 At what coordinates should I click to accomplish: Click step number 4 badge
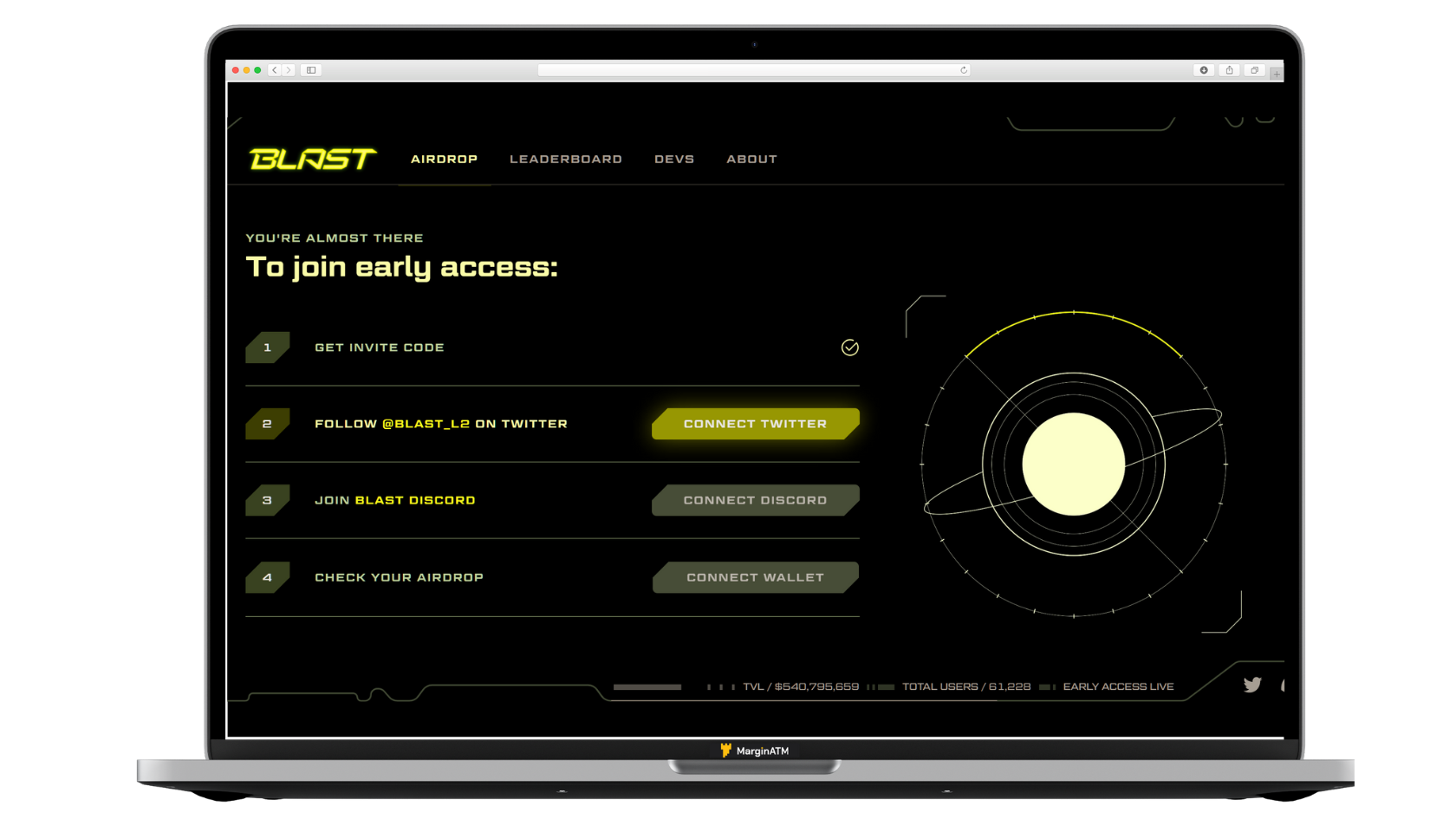(268, 577)
